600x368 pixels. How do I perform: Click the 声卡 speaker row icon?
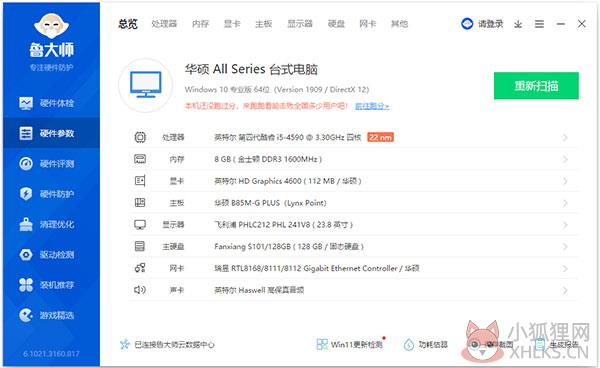coord(140,290)
